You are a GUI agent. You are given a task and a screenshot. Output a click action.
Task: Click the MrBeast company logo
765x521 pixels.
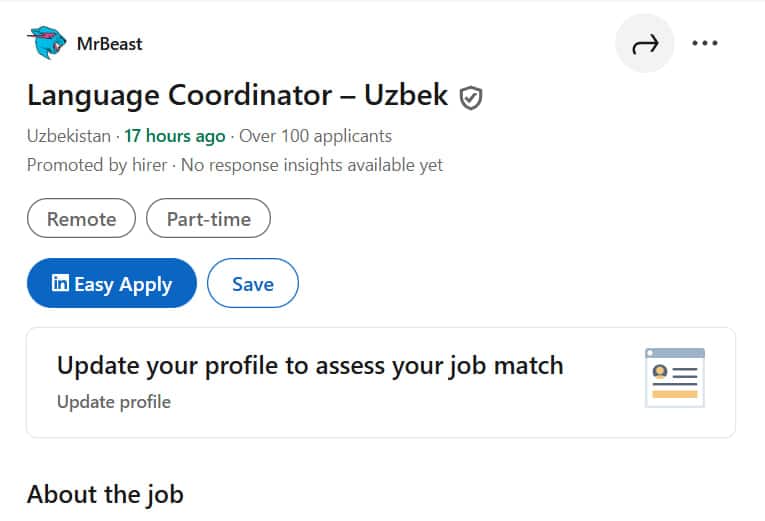[47, 43]
